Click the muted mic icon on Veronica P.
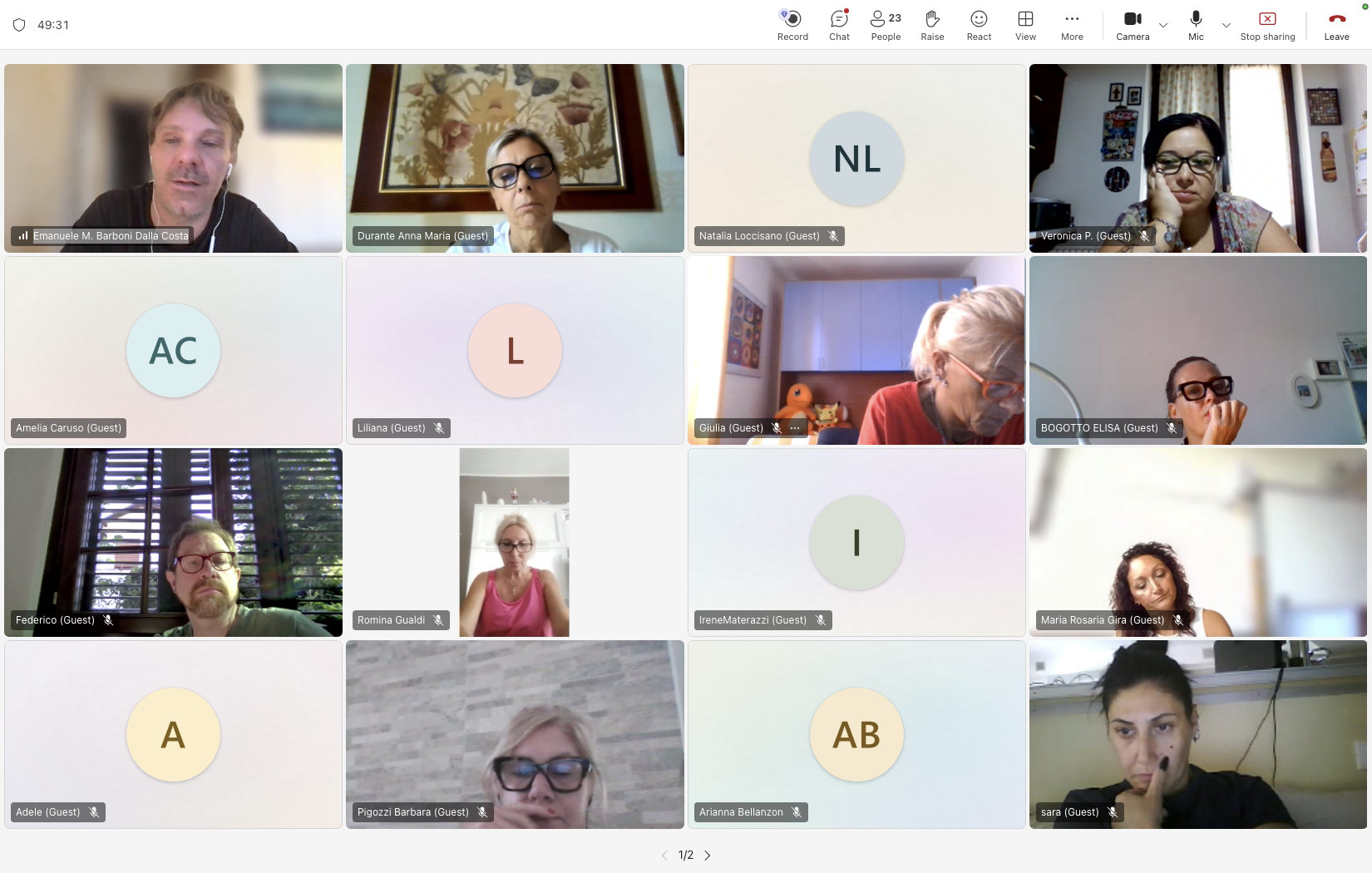Viewport: 1372px width, 873px height. (x=1144, y=236)
